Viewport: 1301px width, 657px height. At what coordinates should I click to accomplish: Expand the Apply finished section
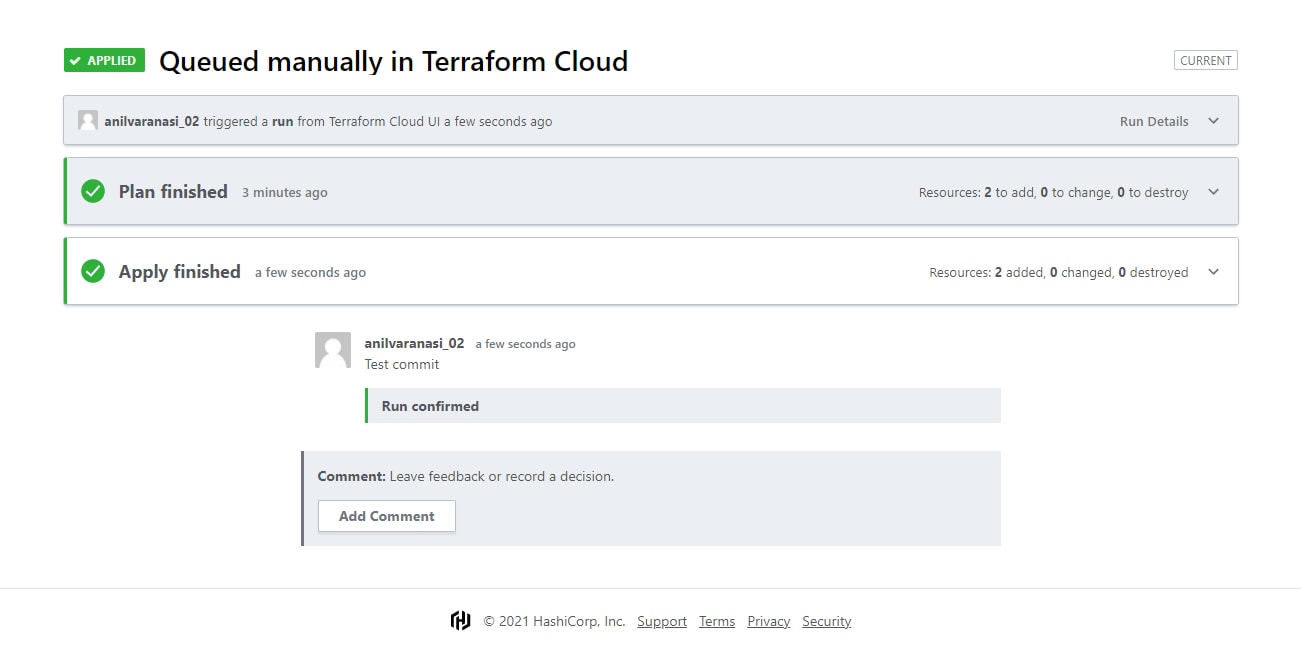coord(1213,271)
